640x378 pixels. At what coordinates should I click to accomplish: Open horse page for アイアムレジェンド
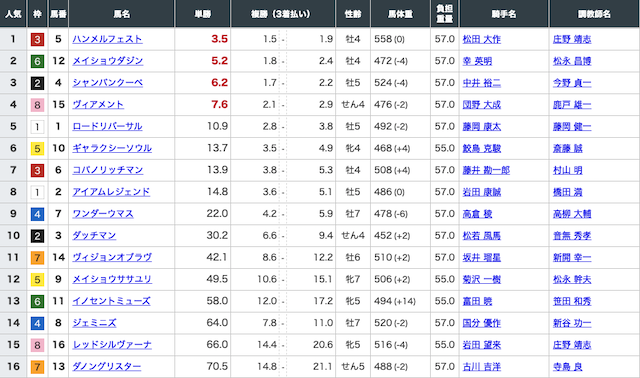(x=111, y=192)
